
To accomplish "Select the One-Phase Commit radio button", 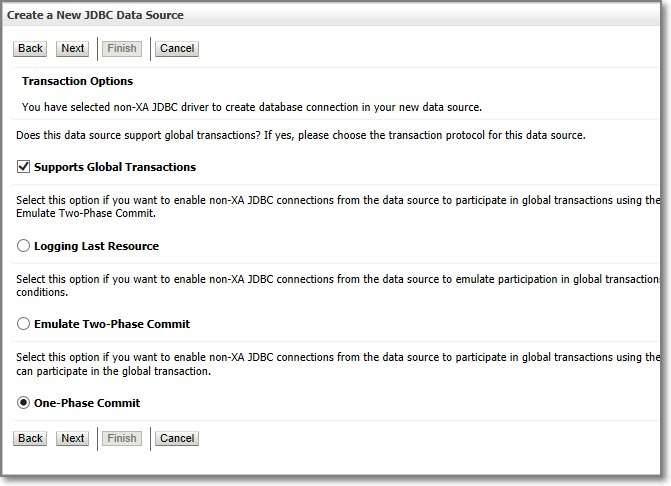I will coord(24,403).
